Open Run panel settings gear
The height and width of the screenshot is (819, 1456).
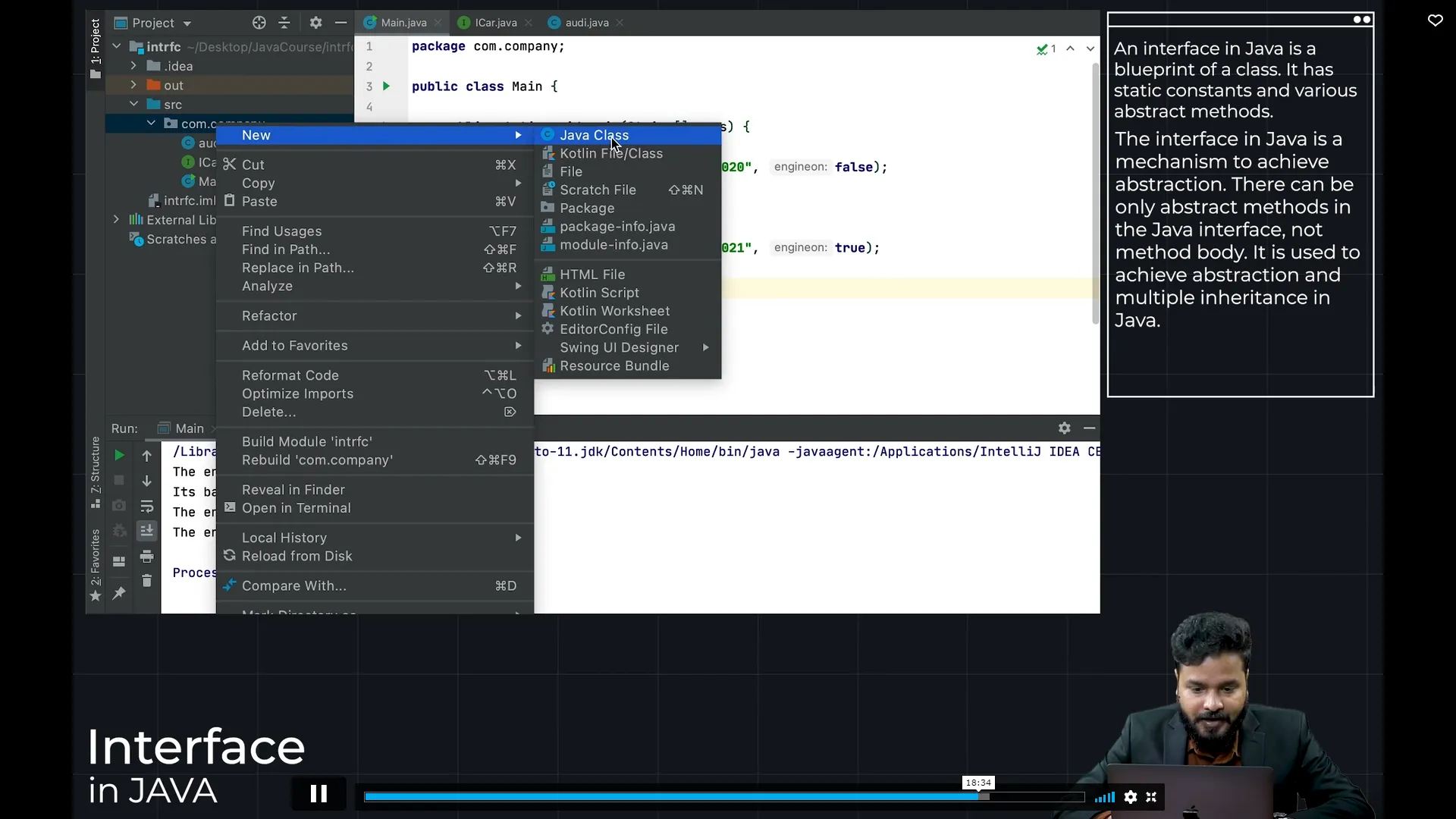[x=1065, y=428]
